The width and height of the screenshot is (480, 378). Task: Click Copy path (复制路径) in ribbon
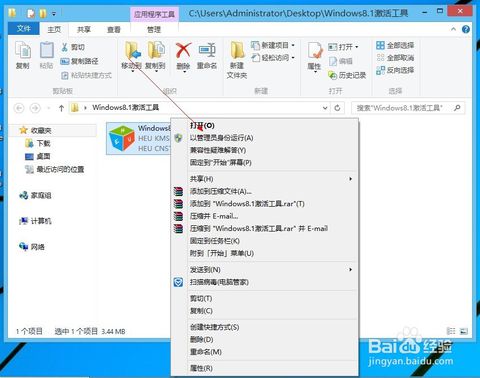click(79, 61)
